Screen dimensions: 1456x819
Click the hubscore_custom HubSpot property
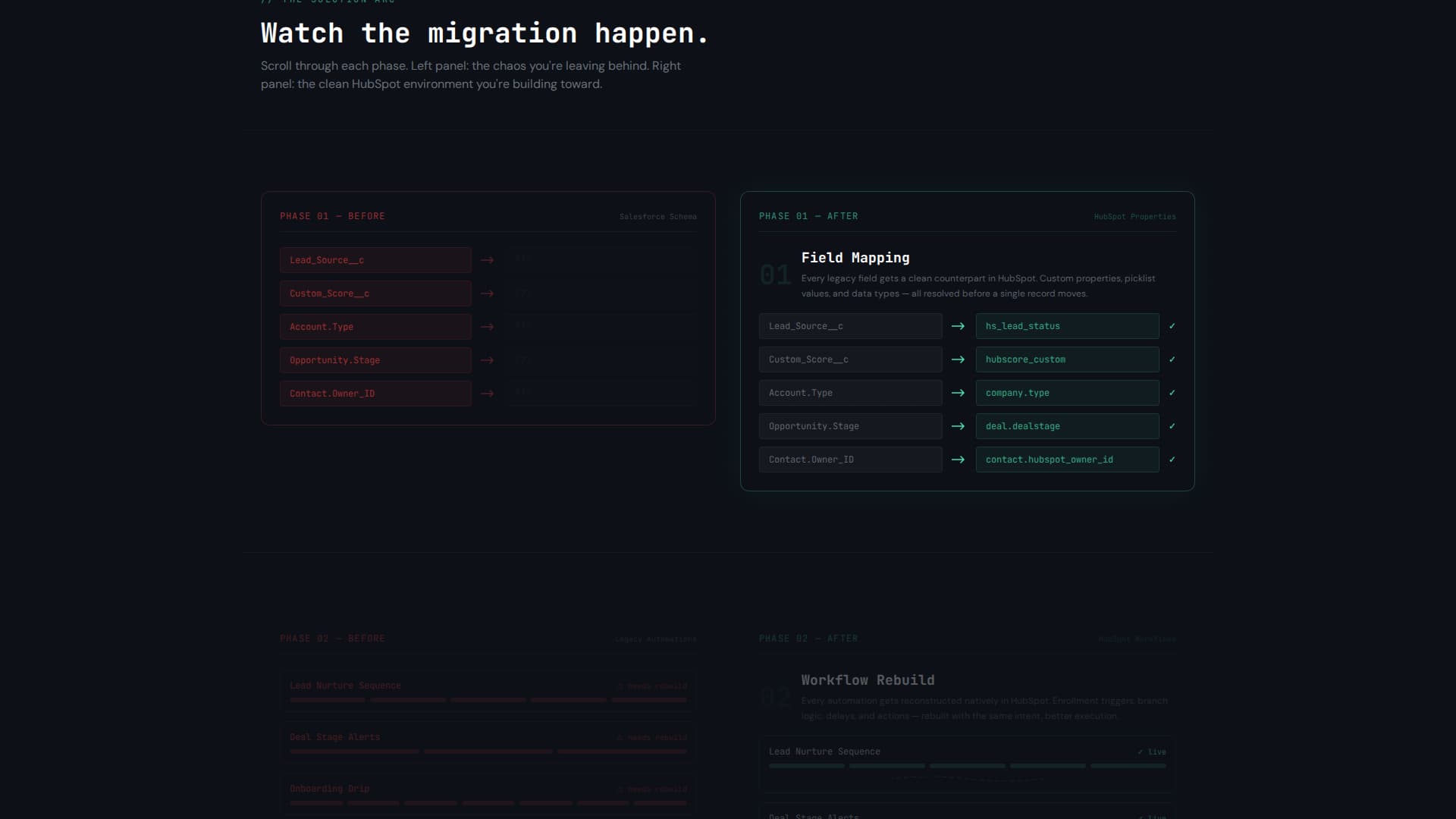[1068, 359]
